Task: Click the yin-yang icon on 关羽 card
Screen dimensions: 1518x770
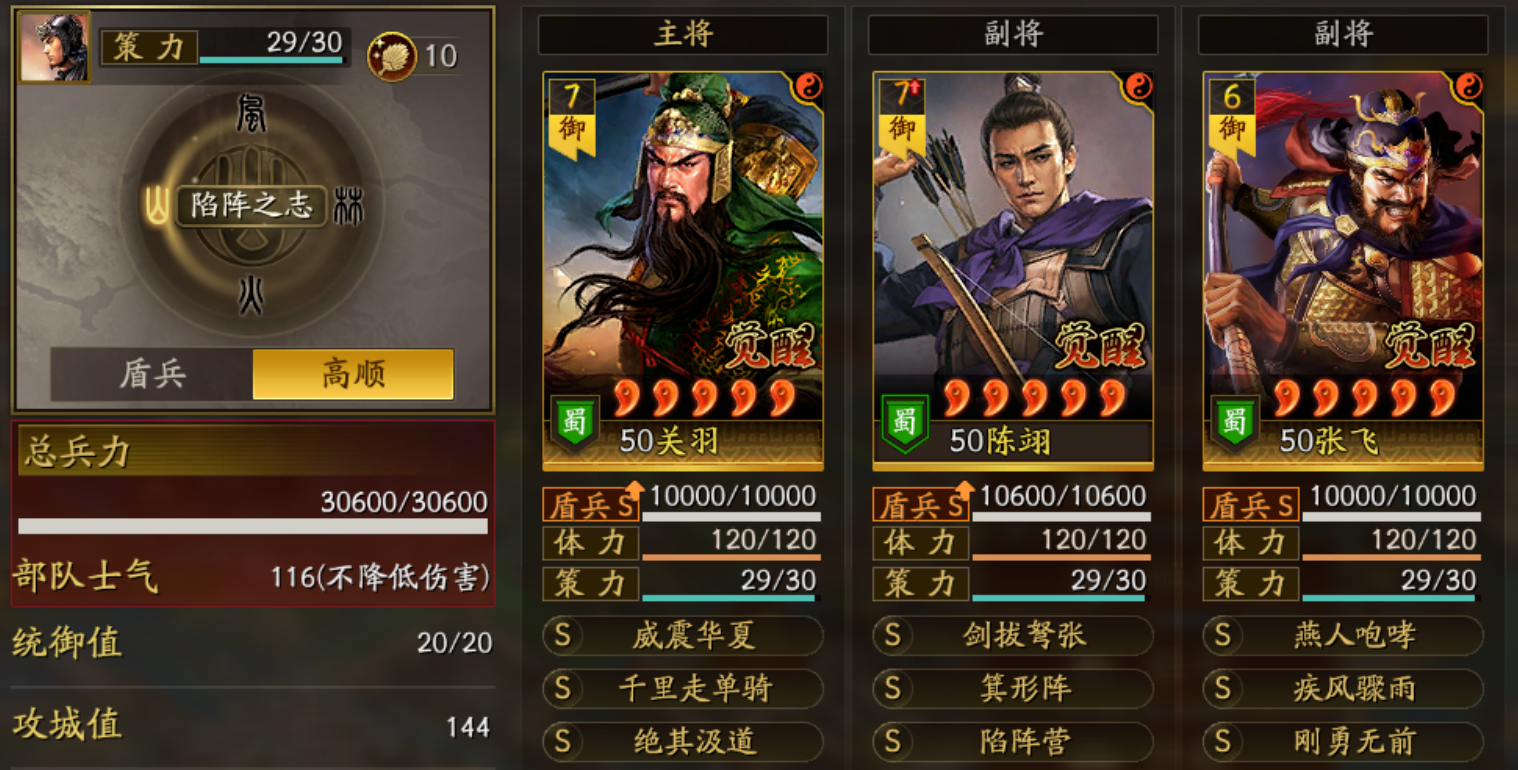Action: tap(807, 87)
